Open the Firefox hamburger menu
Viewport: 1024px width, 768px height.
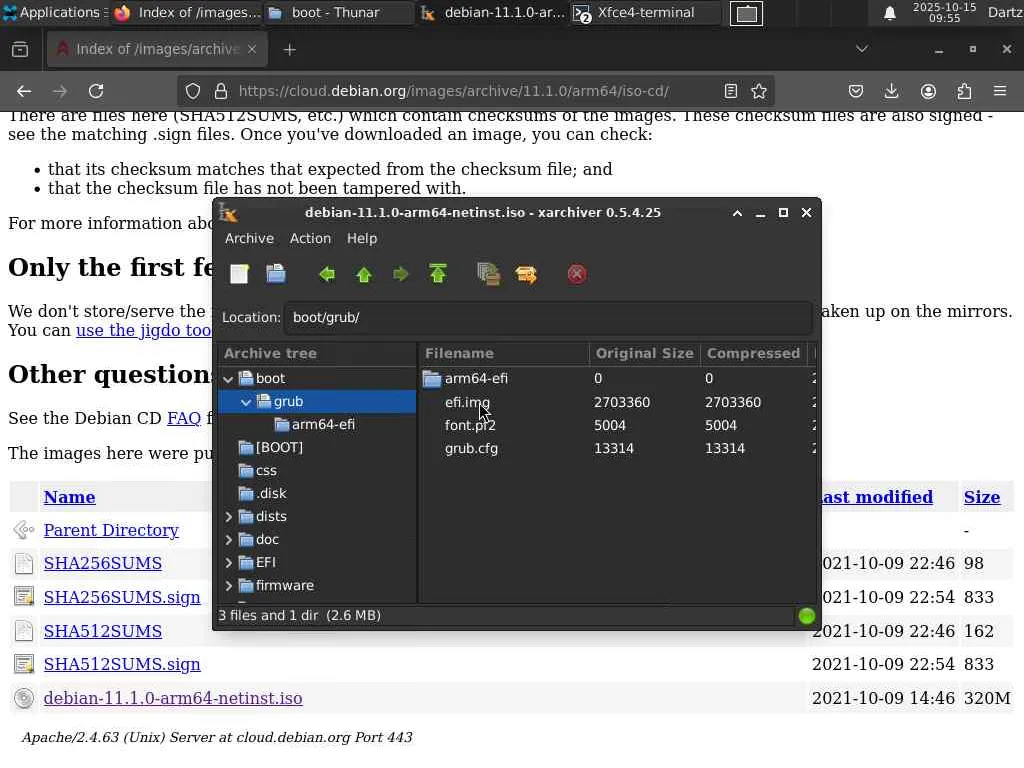click(x=1000, y=91)
